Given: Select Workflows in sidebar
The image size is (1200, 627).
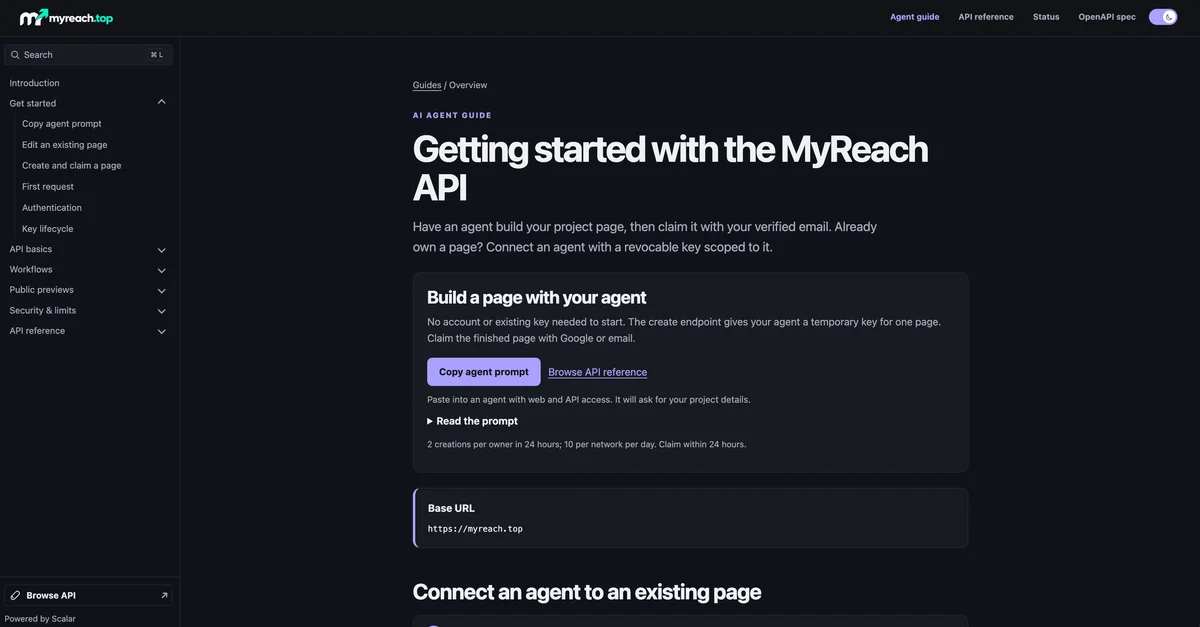Looking at the screenshot, I should pos(31,269).
